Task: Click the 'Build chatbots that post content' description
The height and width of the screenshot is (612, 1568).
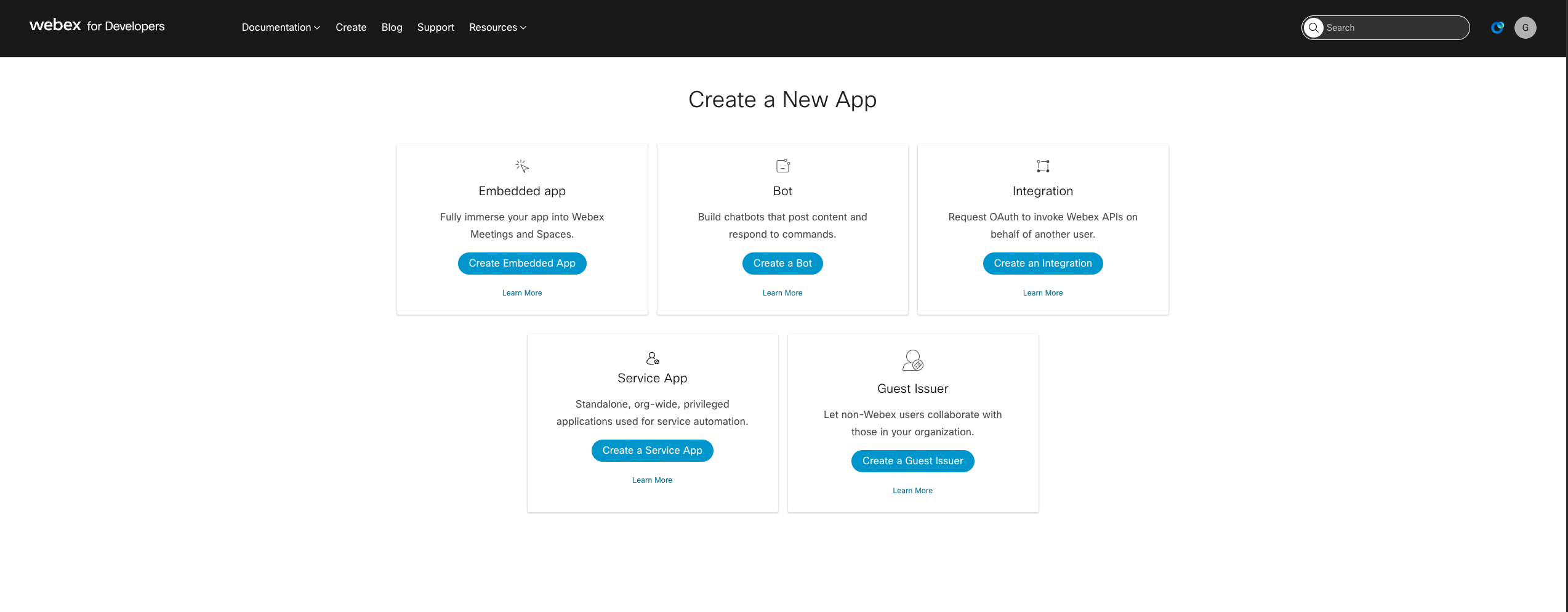Action: pos(782,225)
